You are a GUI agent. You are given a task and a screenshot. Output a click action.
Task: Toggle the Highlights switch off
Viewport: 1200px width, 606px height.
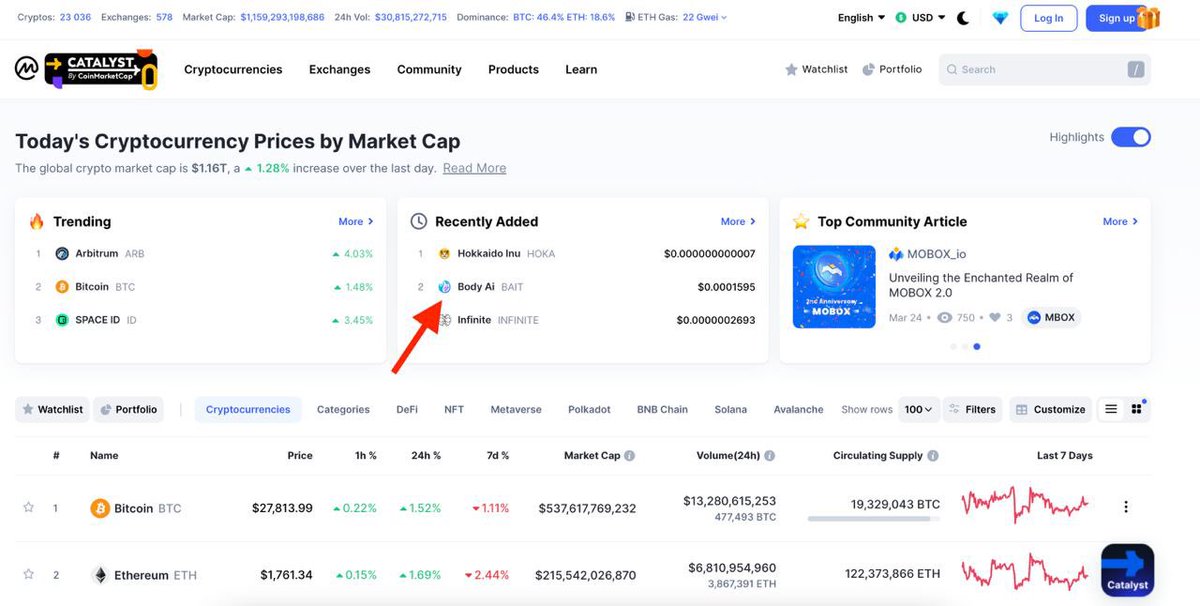1131,137
